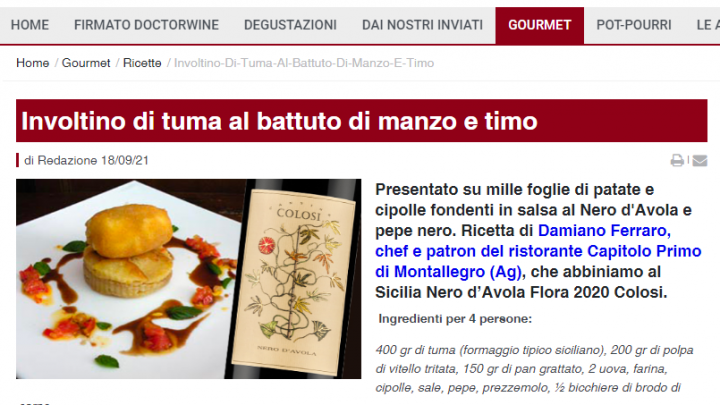Open the partially visible LE A menu item

708,25
